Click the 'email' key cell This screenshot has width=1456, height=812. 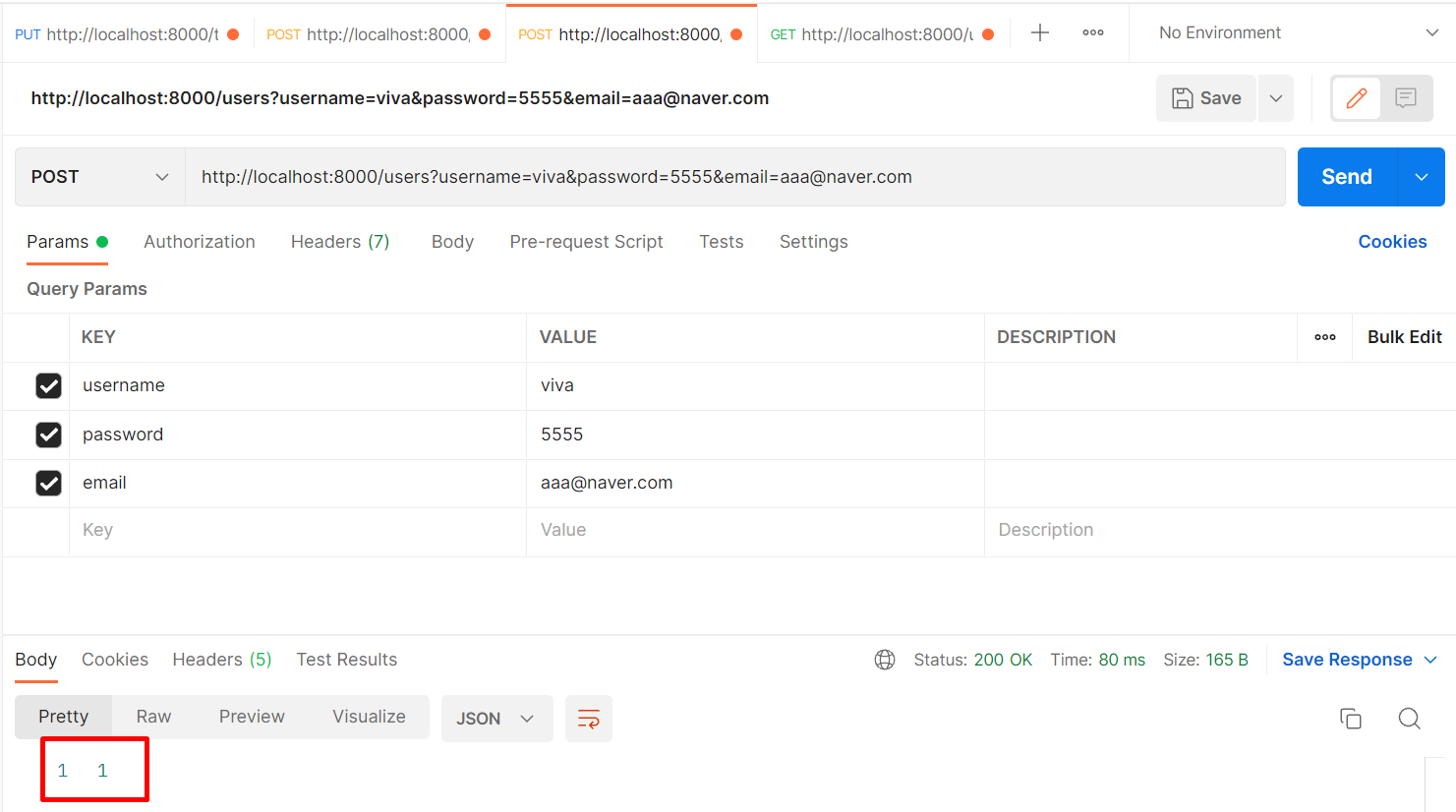[298, 484]
